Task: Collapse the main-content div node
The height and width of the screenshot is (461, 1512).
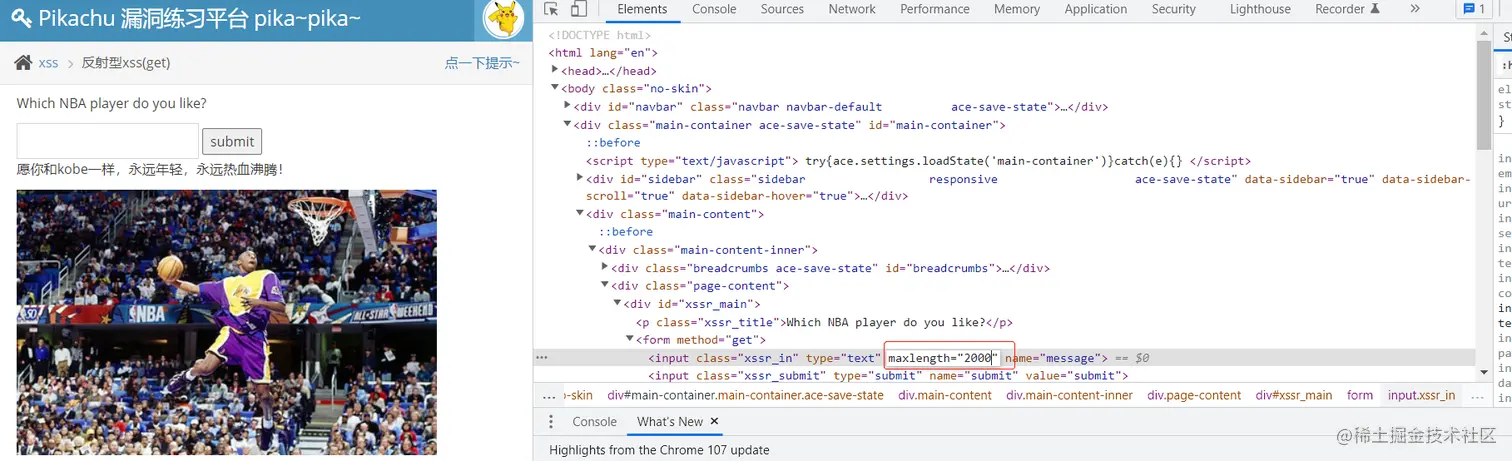Action: point(580,214)
